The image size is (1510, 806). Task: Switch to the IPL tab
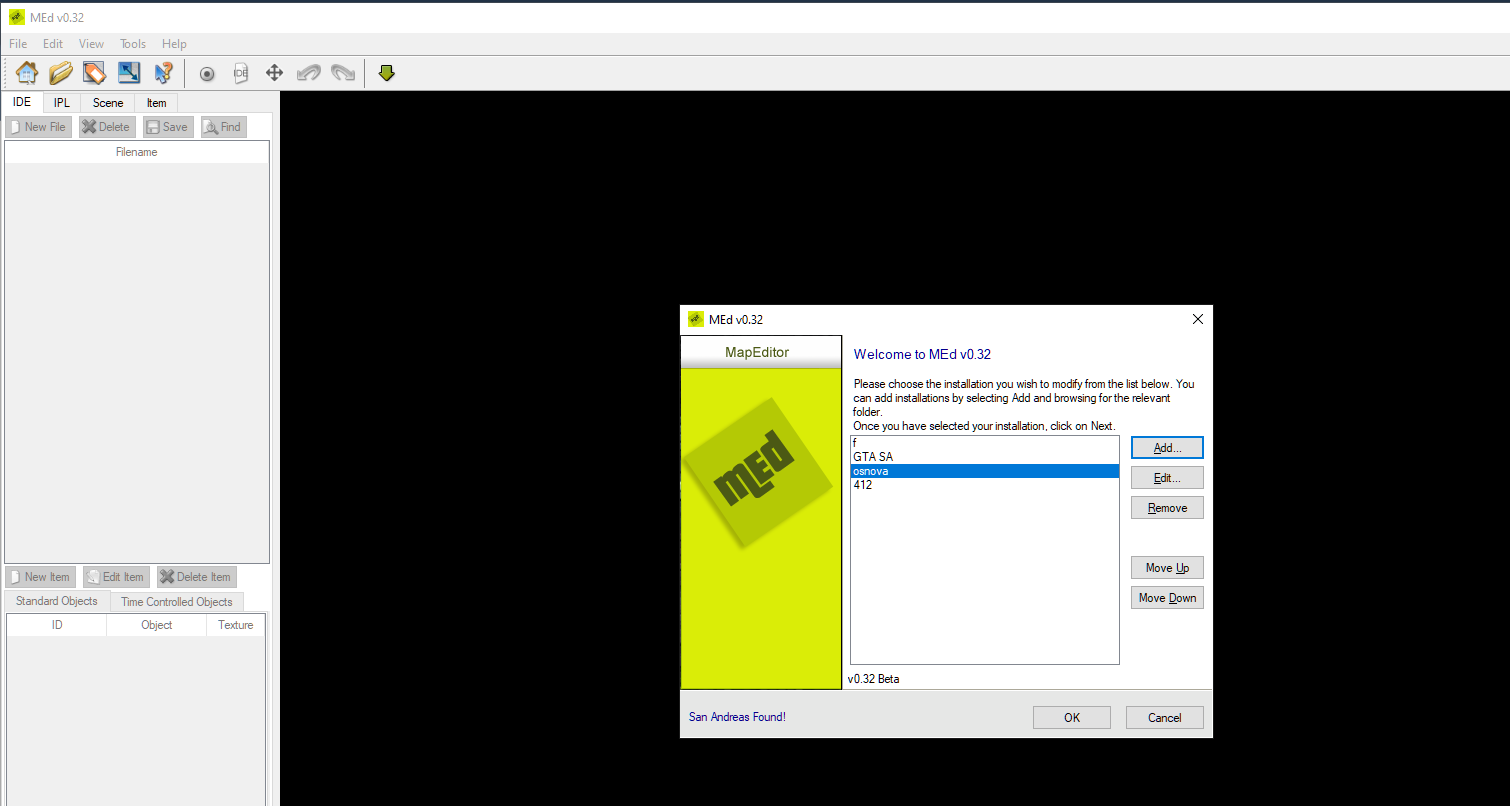pyautogui.click(x=62, y=103)
